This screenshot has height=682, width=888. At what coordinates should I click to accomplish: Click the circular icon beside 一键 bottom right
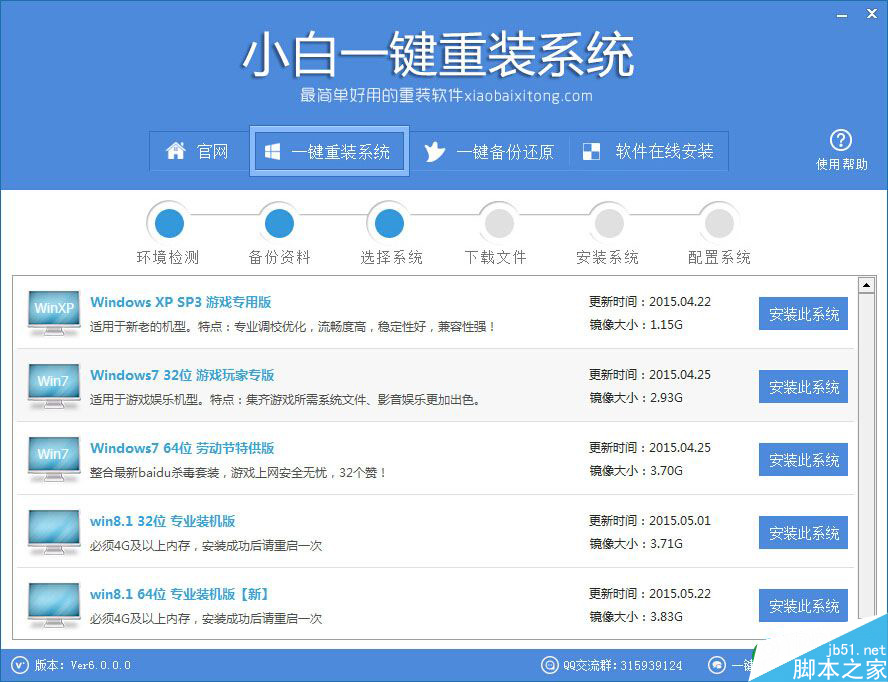pos(717,664)
